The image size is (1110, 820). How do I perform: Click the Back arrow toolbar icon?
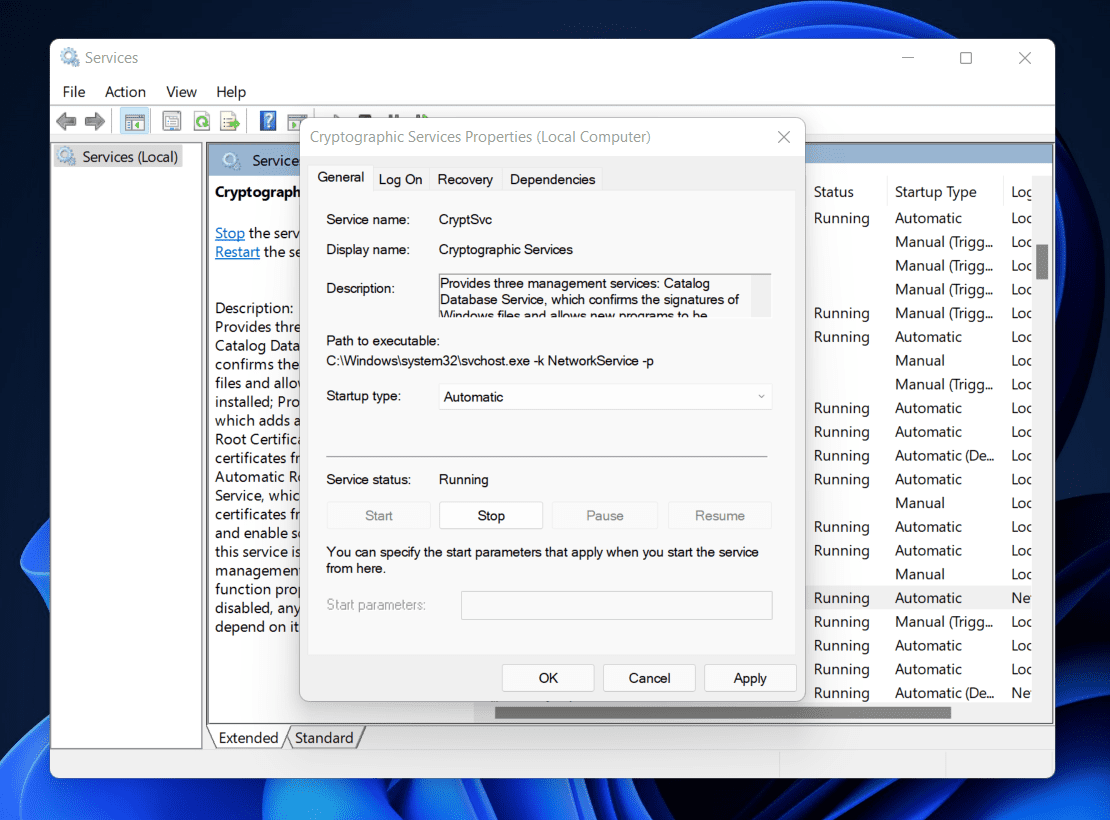pyautogui.click(x=66, y=121)
